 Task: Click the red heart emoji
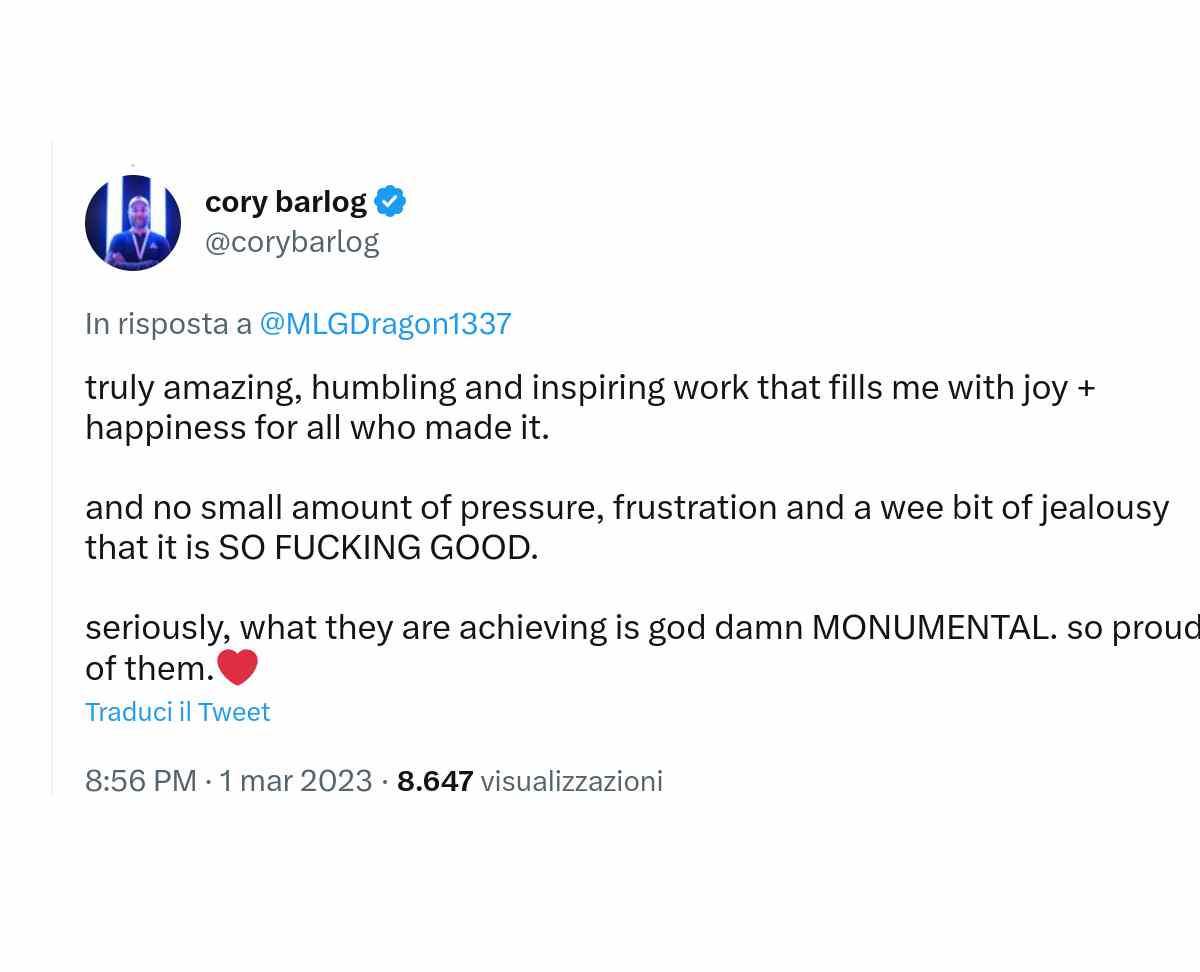click(x=237, y=667)
